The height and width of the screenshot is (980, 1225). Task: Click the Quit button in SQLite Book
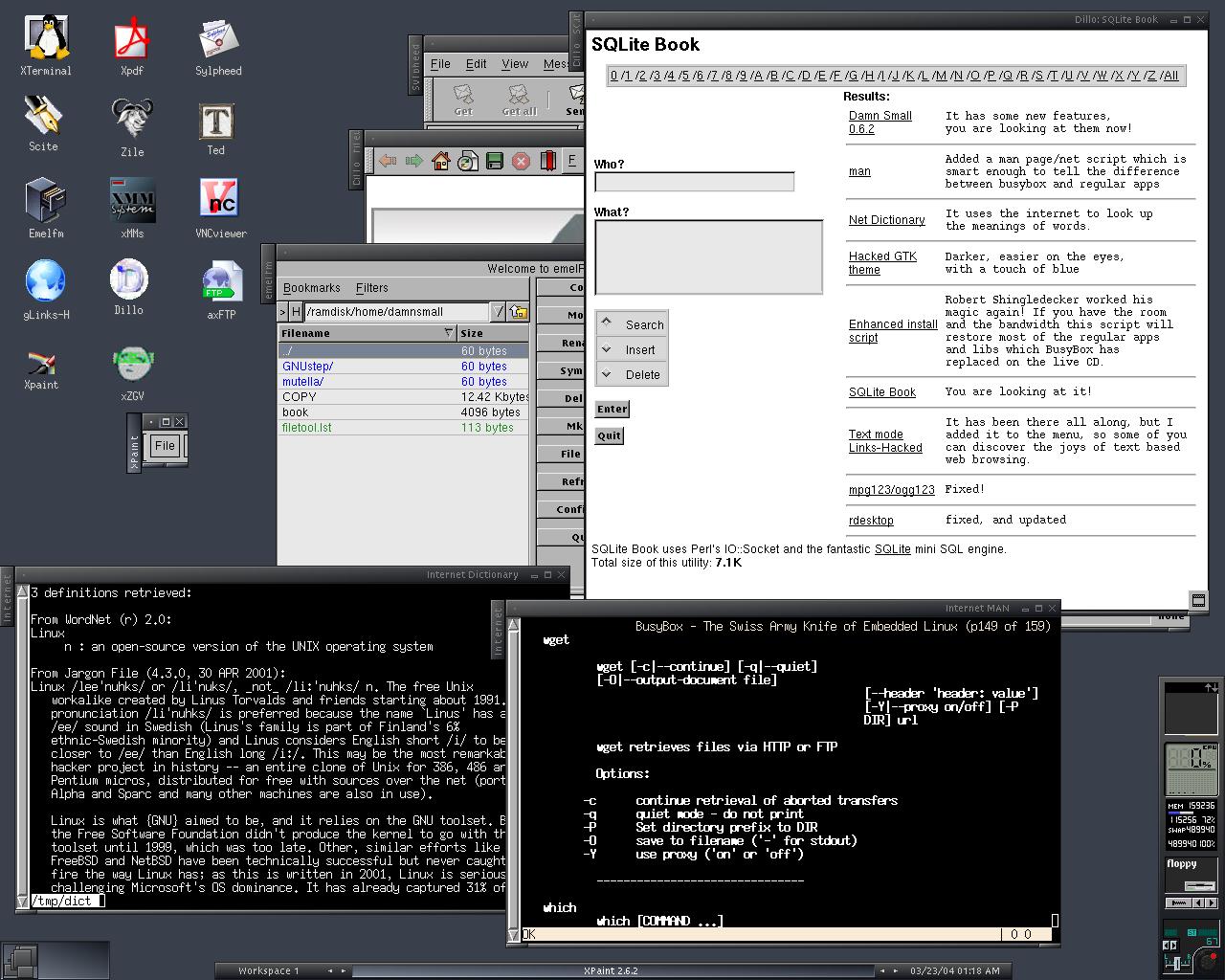pos(610,435)
